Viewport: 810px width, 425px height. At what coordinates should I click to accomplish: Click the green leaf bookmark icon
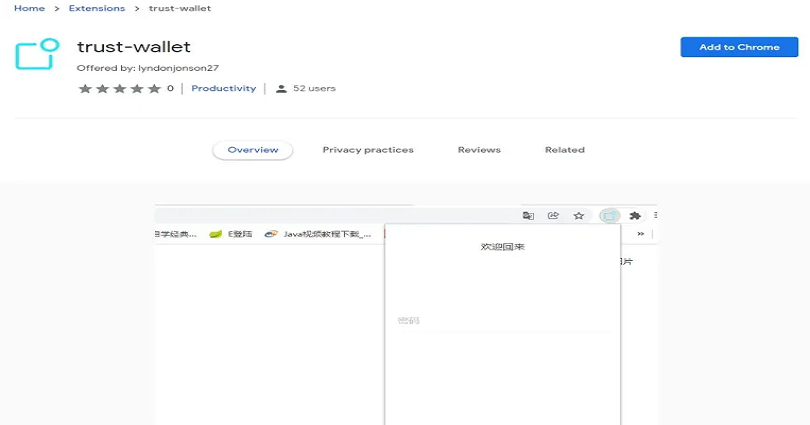pos(215,234)
